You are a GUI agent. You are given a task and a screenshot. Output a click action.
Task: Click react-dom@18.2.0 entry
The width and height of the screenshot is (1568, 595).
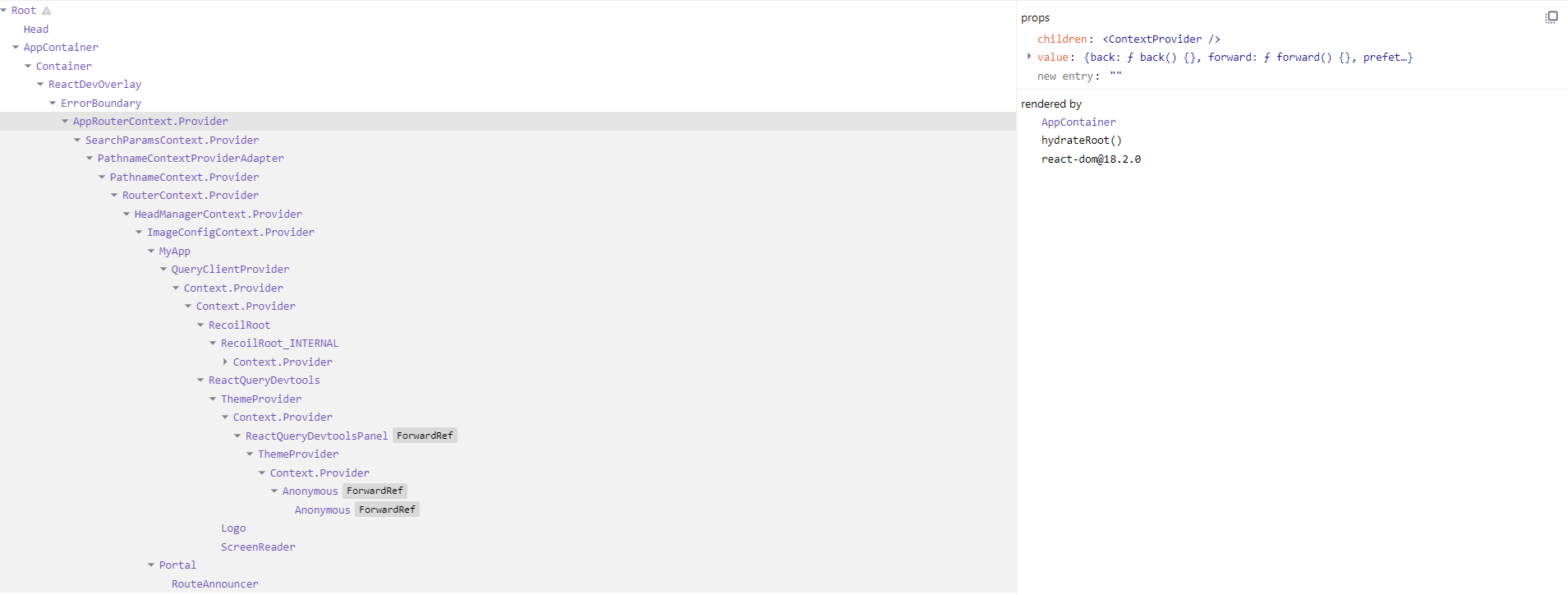click(x=1091, y=159)
